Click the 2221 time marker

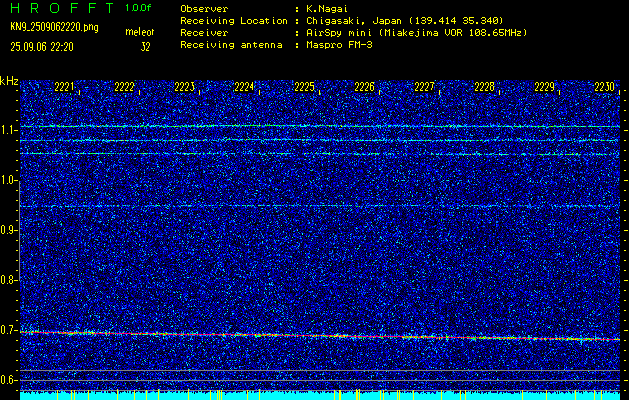point(64,87)
